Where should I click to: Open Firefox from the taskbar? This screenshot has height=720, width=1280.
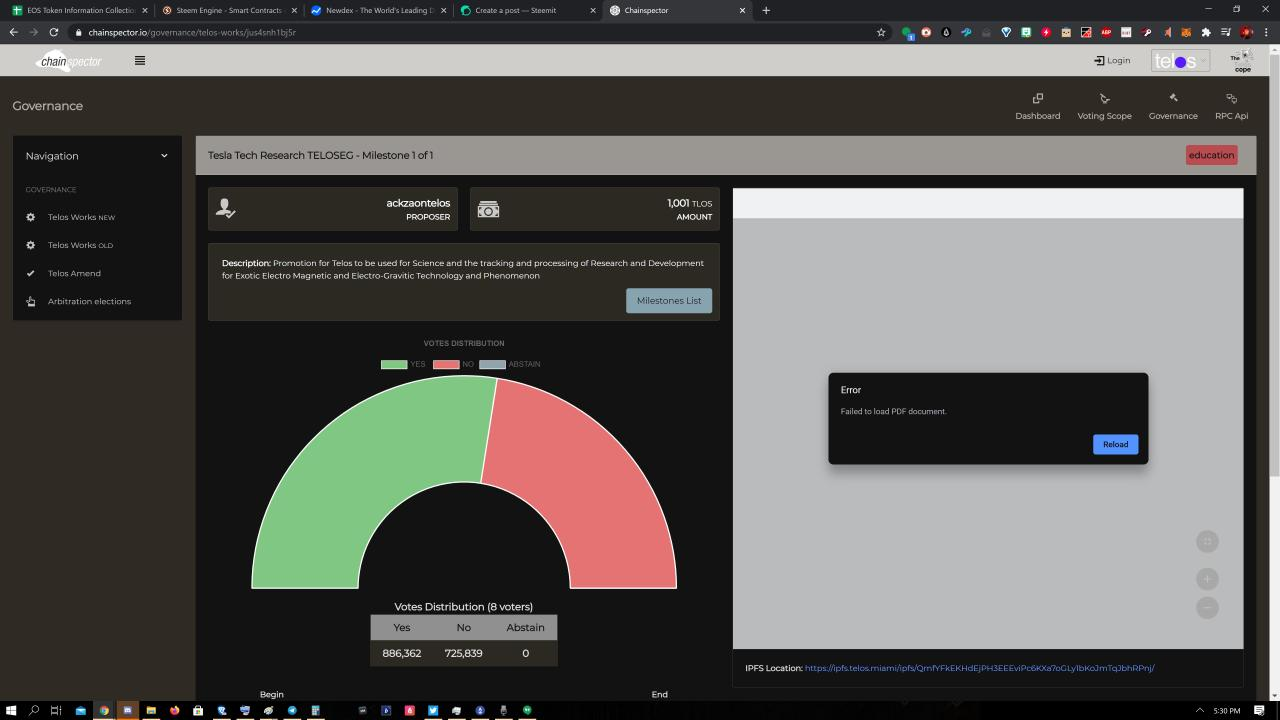(x=175, y=711)
